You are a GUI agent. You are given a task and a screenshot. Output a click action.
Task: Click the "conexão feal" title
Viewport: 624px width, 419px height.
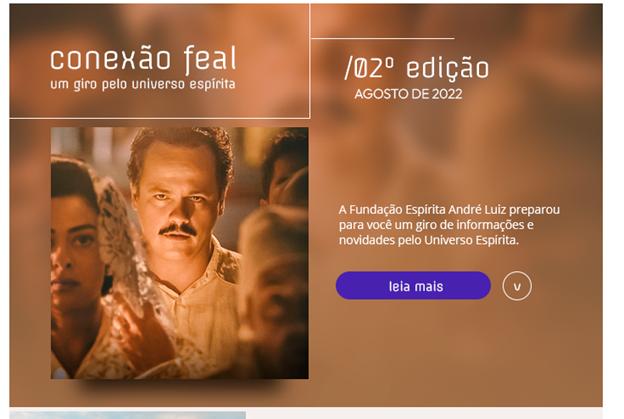tap(143, 59)
